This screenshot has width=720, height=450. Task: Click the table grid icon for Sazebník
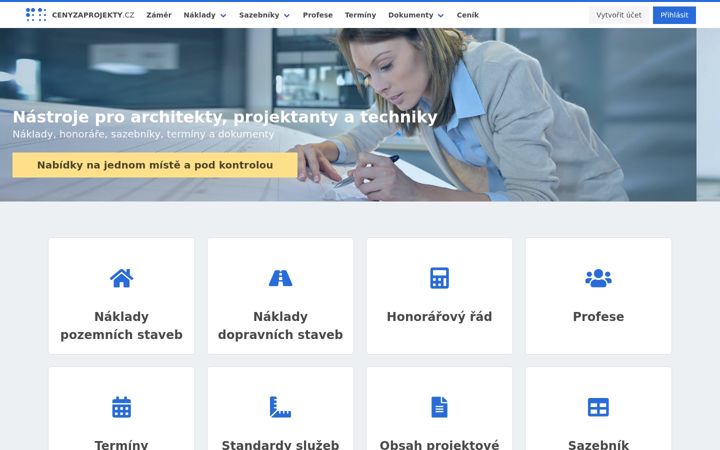598,407
